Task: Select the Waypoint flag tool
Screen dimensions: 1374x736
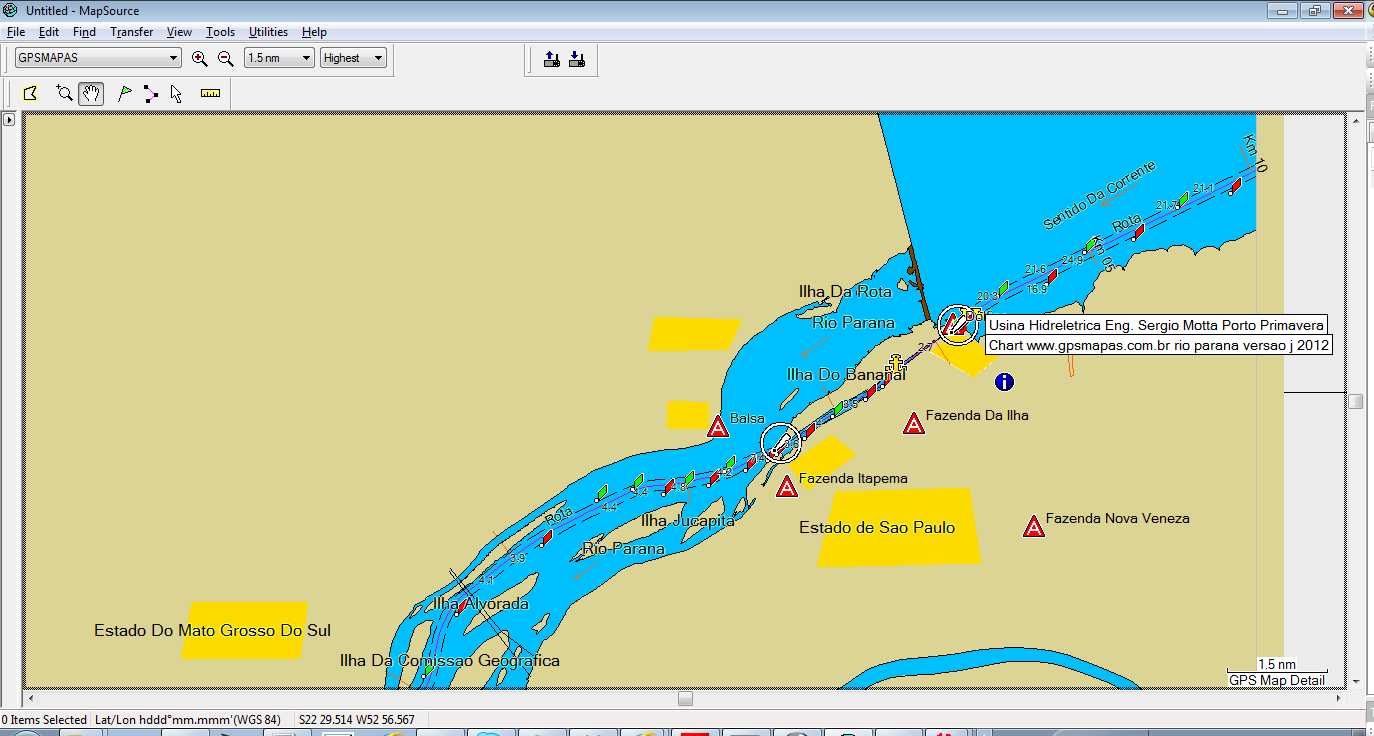Action: coord(124,94)
